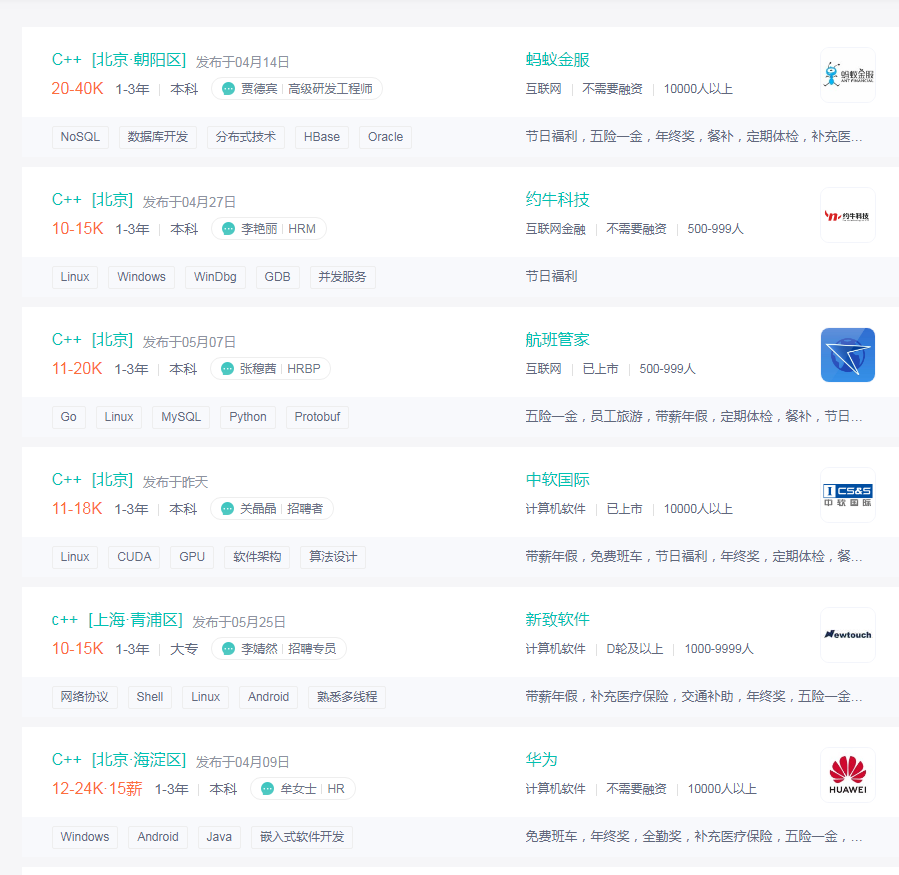
Task: Click the NoSQL skill tag
Action: click(x=80, y=137)
